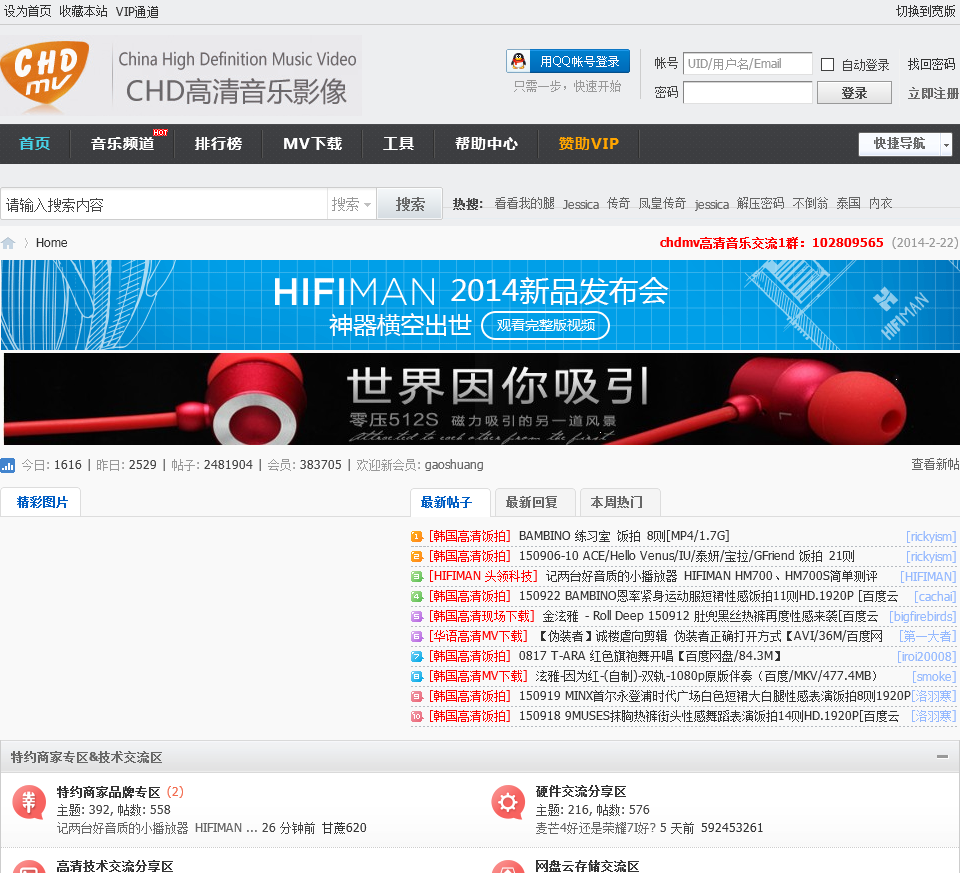This screenshot has height=873, width=960.
Task: Open 音乐频道 navigation item
Action: 122,144
